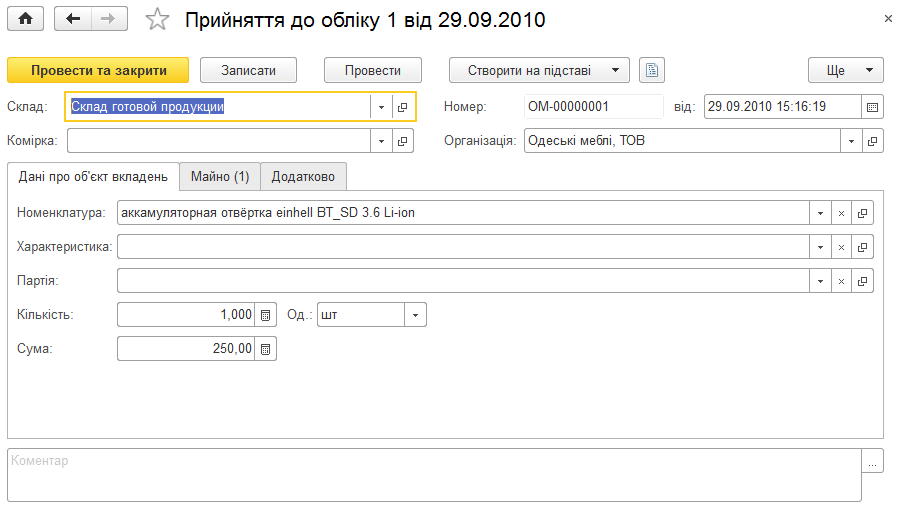Click Провести та закрити button
This screenshot has height=508, width=897.
[x=98, y=70]
